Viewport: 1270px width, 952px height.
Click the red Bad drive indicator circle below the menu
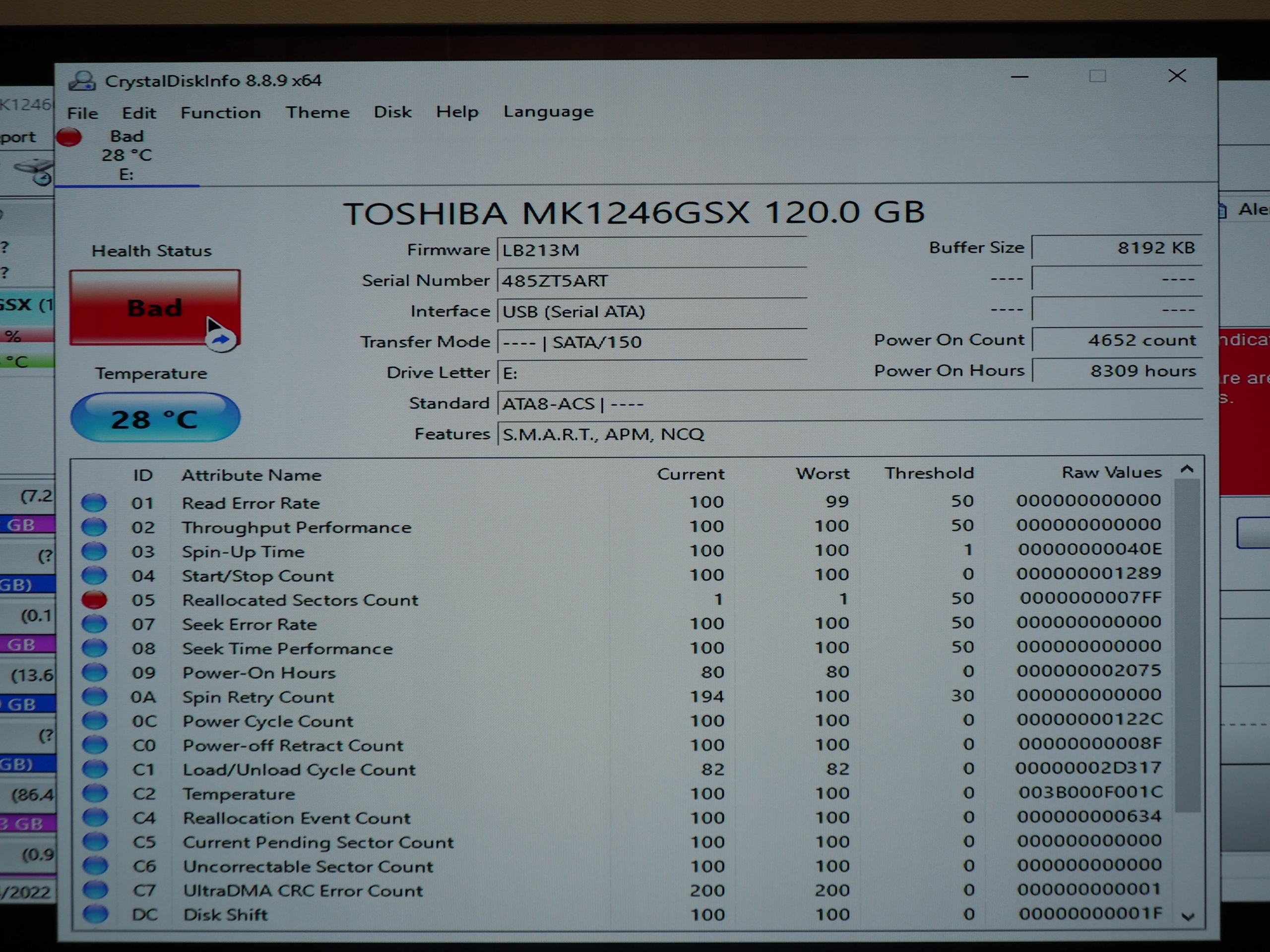(69, 136)
